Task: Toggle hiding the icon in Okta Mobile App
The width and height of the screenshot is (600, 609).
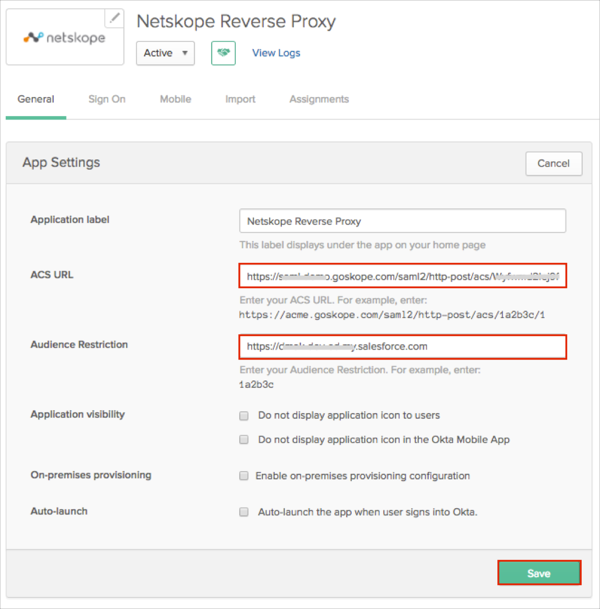Action: coord(244,440)
